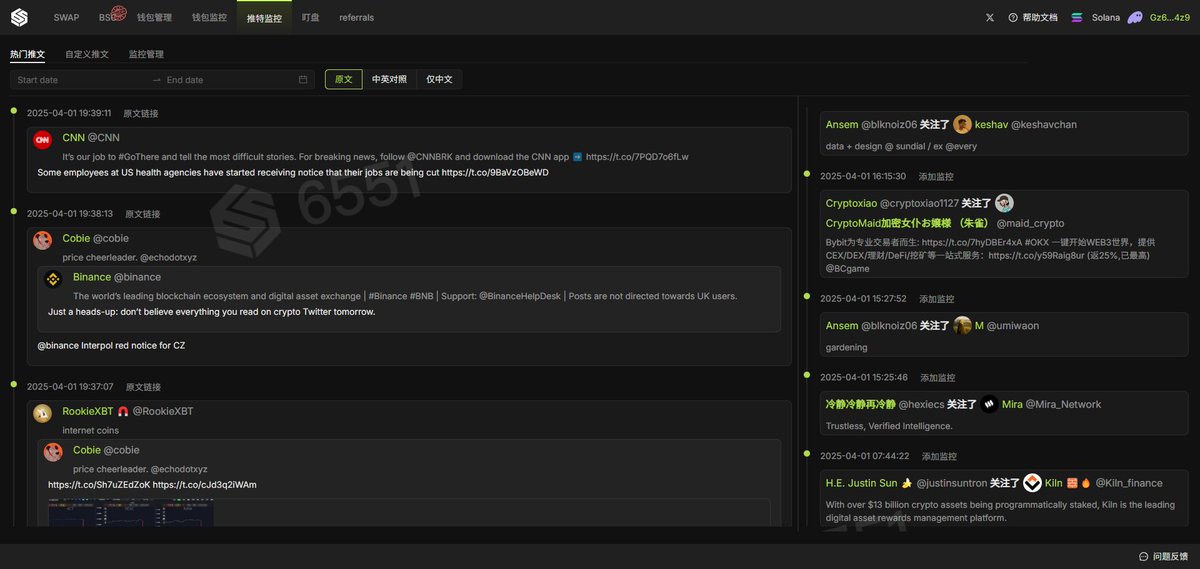Click the timestamp 2025-04-01 19:39:11
Screen dimensions: 1200x569
pos(69,113)
